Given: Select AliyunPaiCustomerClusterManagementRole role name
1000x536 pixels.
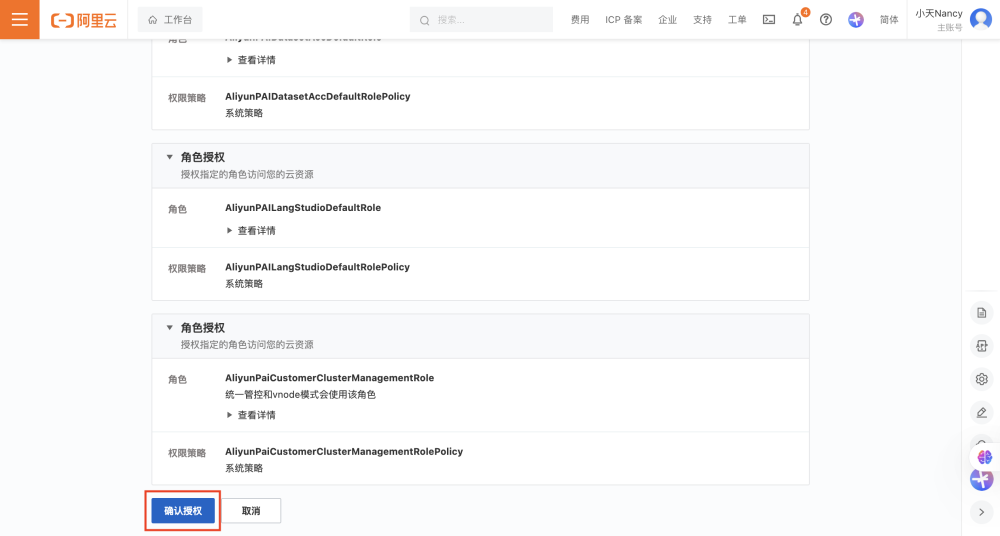Looking at the screenshot, I should click(330, 378).
